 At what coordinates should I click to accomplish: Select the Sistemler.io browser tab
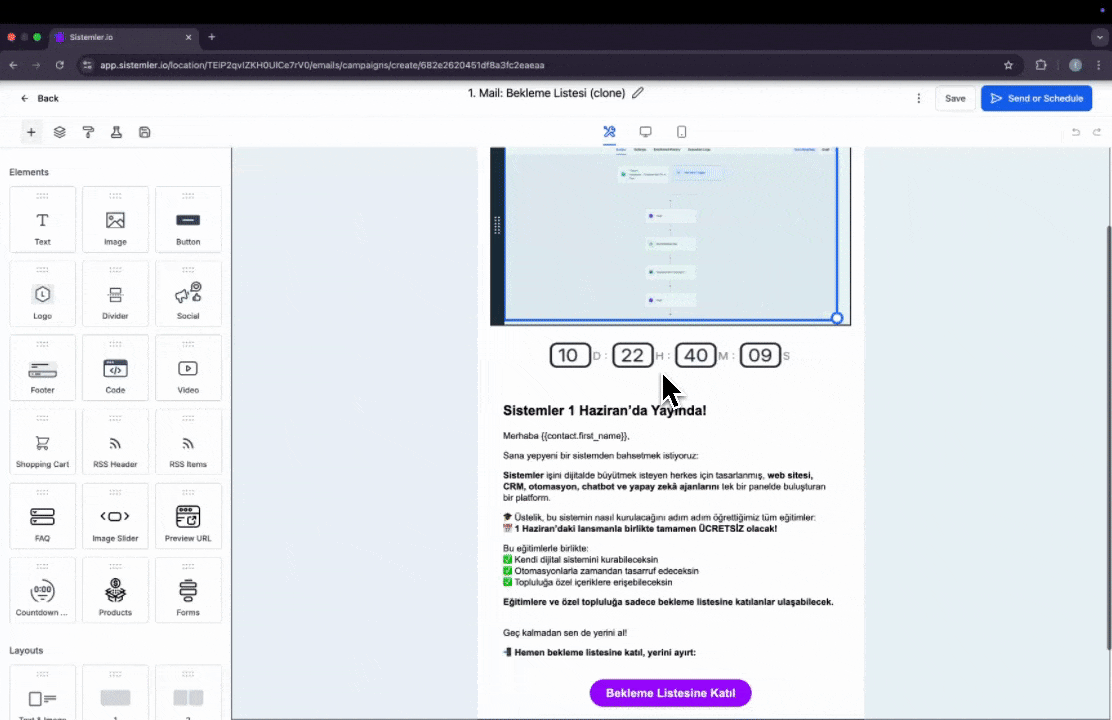[x=123, y=37]
